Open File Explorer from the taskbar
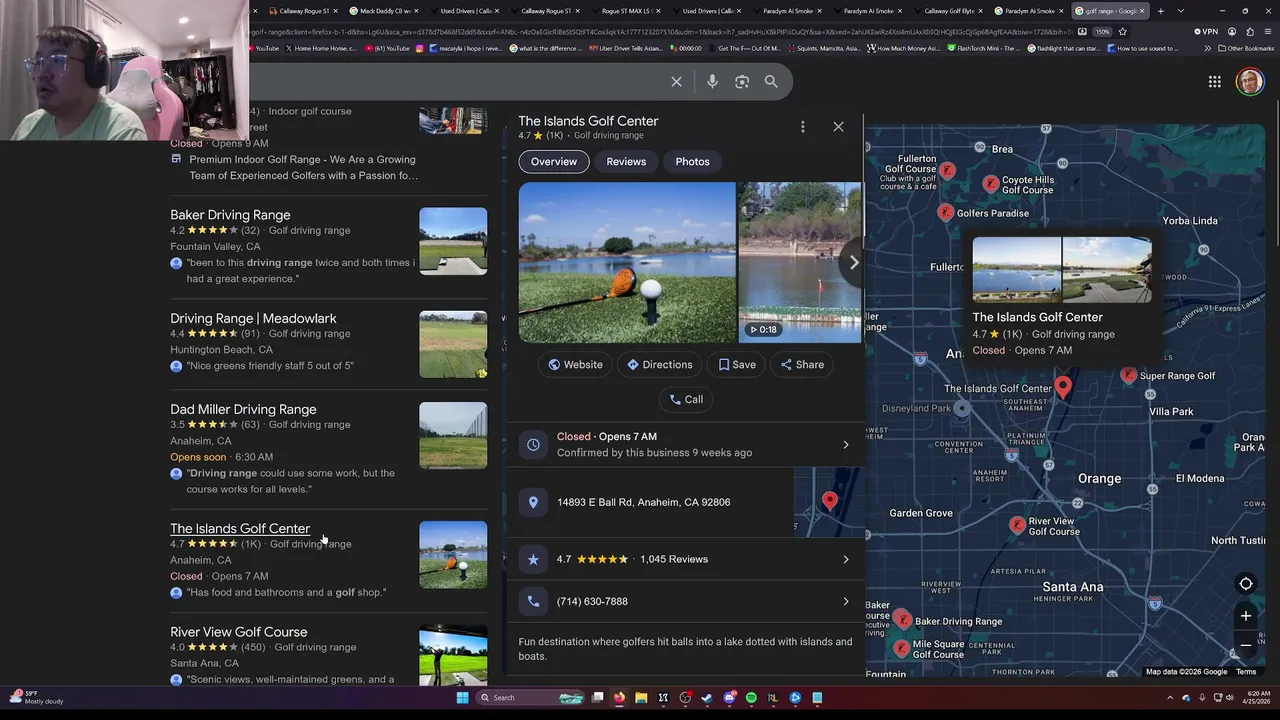The width and height of the screenshot is (1280, 720). (641, 698)
